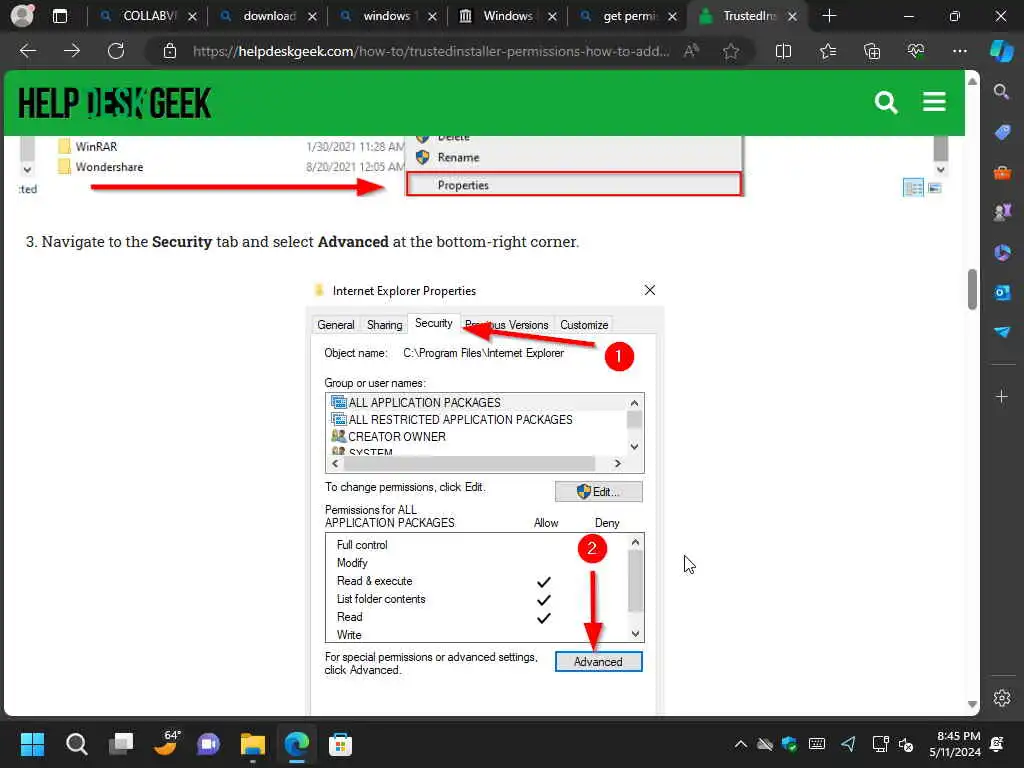Screen dimensions: 1024x768
Task: Open the weather widget showing 64°
Action: pyautogui.click(x=166, y=743)
